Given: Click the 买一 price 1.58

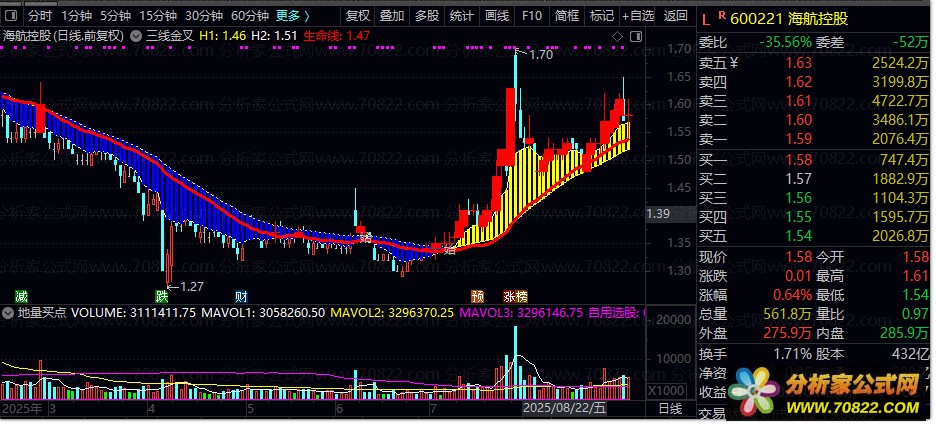Looking at the screenshot, I should 799,159.
